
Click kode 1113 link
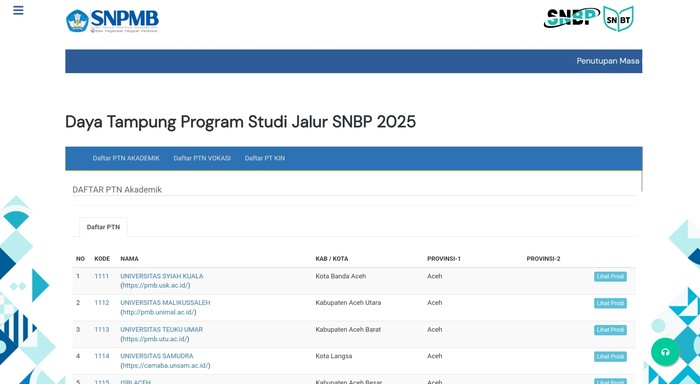coord(101,329)
